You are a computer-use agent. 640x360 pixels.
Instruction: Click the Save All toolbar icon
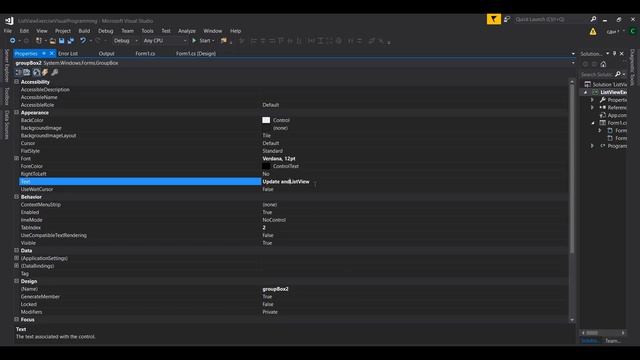pos(71,41)
